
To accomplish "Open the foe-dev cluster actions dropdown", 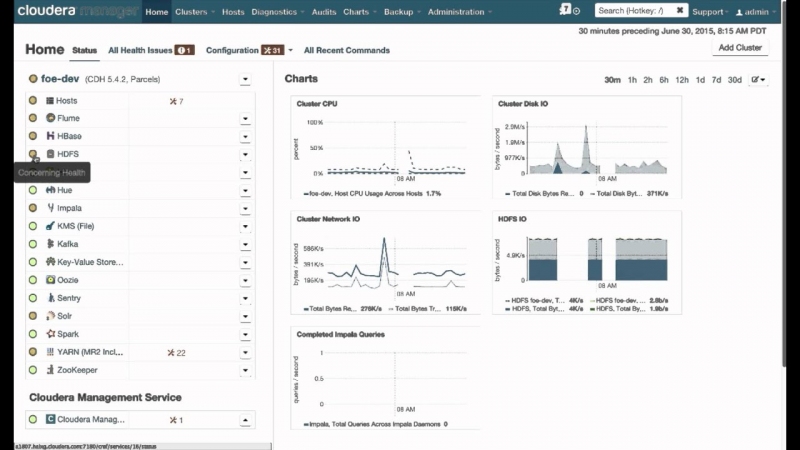I will 245,79.
